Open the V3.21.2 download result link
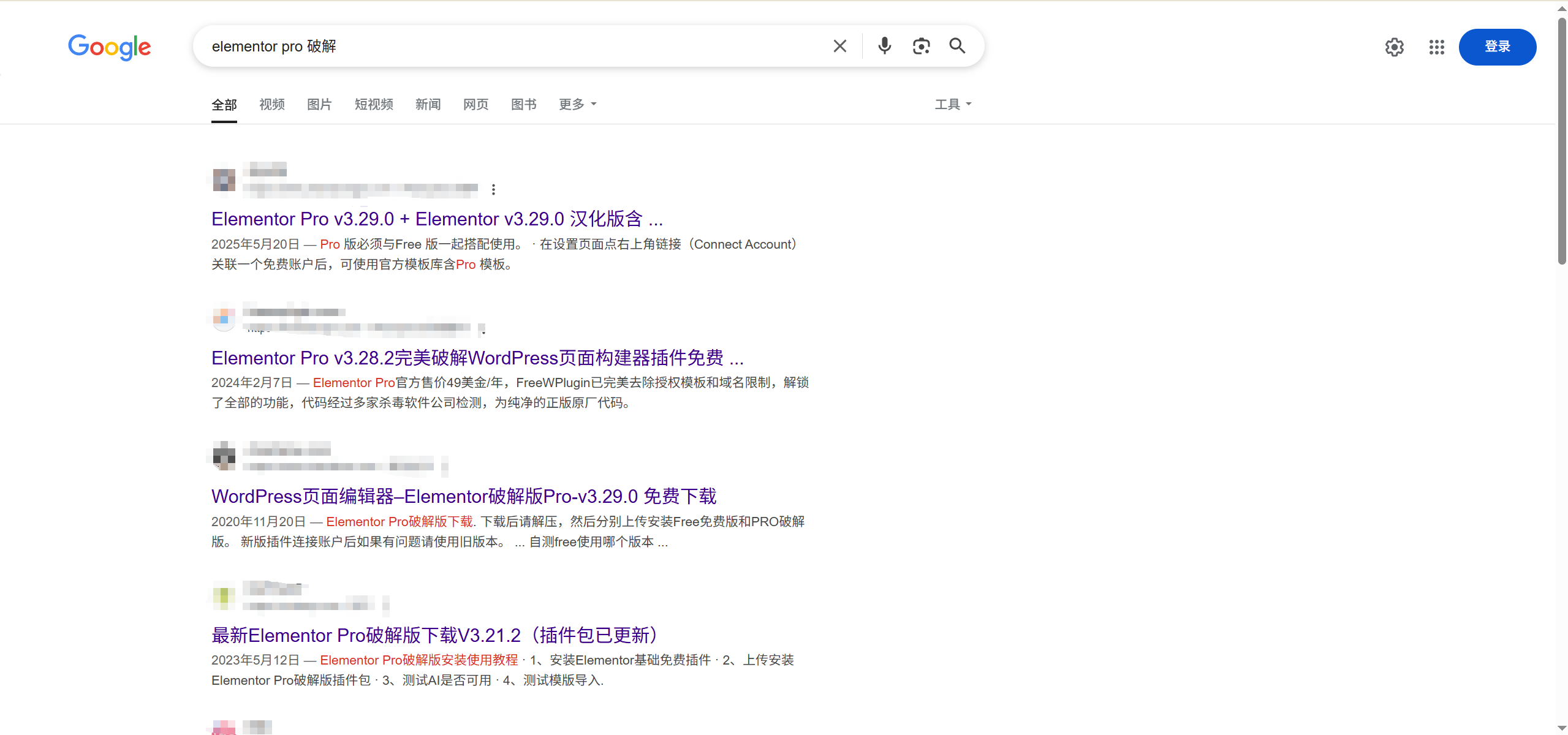The width and height of the screenshot is (1568, 735). [x=434, y=635]
